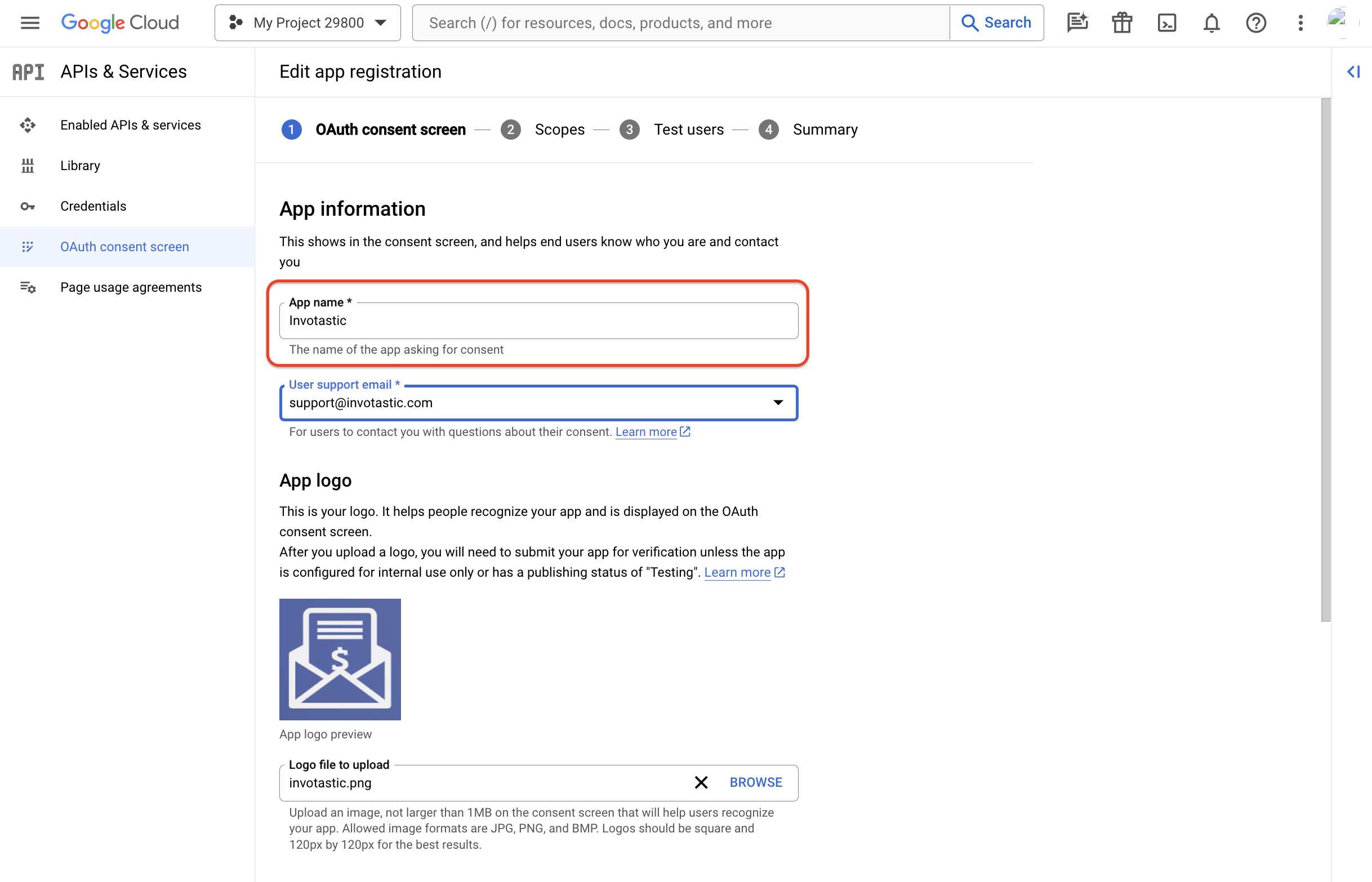Screen dimensions: 1372x882
Task: Click the Search button
Action: coord(996,23)
